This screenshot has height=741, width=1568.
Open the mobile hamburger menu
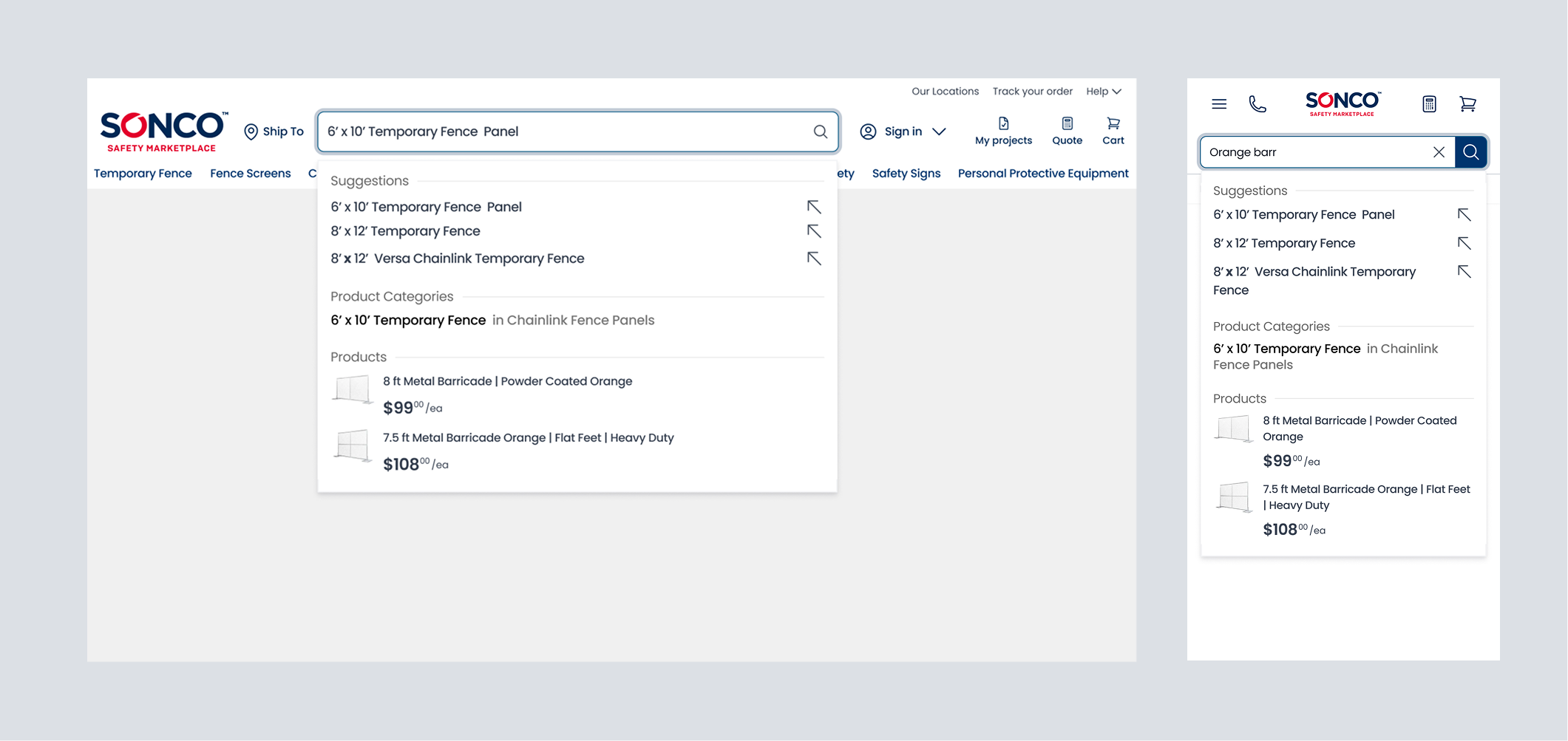point(1219,104)
